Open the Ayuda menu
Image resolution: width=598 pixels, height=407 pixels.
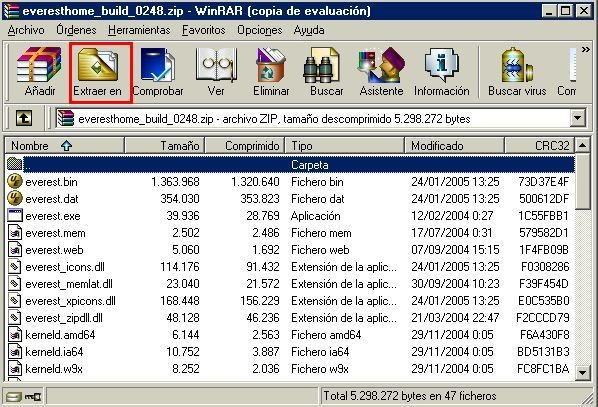[309, 30]
